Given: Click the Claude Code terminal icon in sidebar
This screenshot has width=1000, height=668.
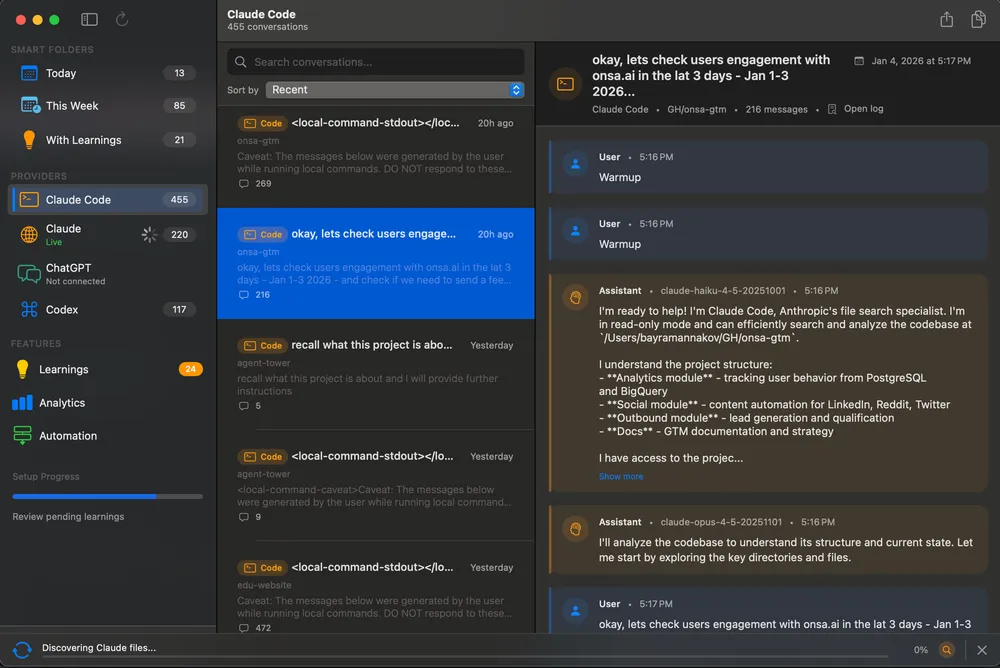Looking at the screenshot, I should click(29, 200).
